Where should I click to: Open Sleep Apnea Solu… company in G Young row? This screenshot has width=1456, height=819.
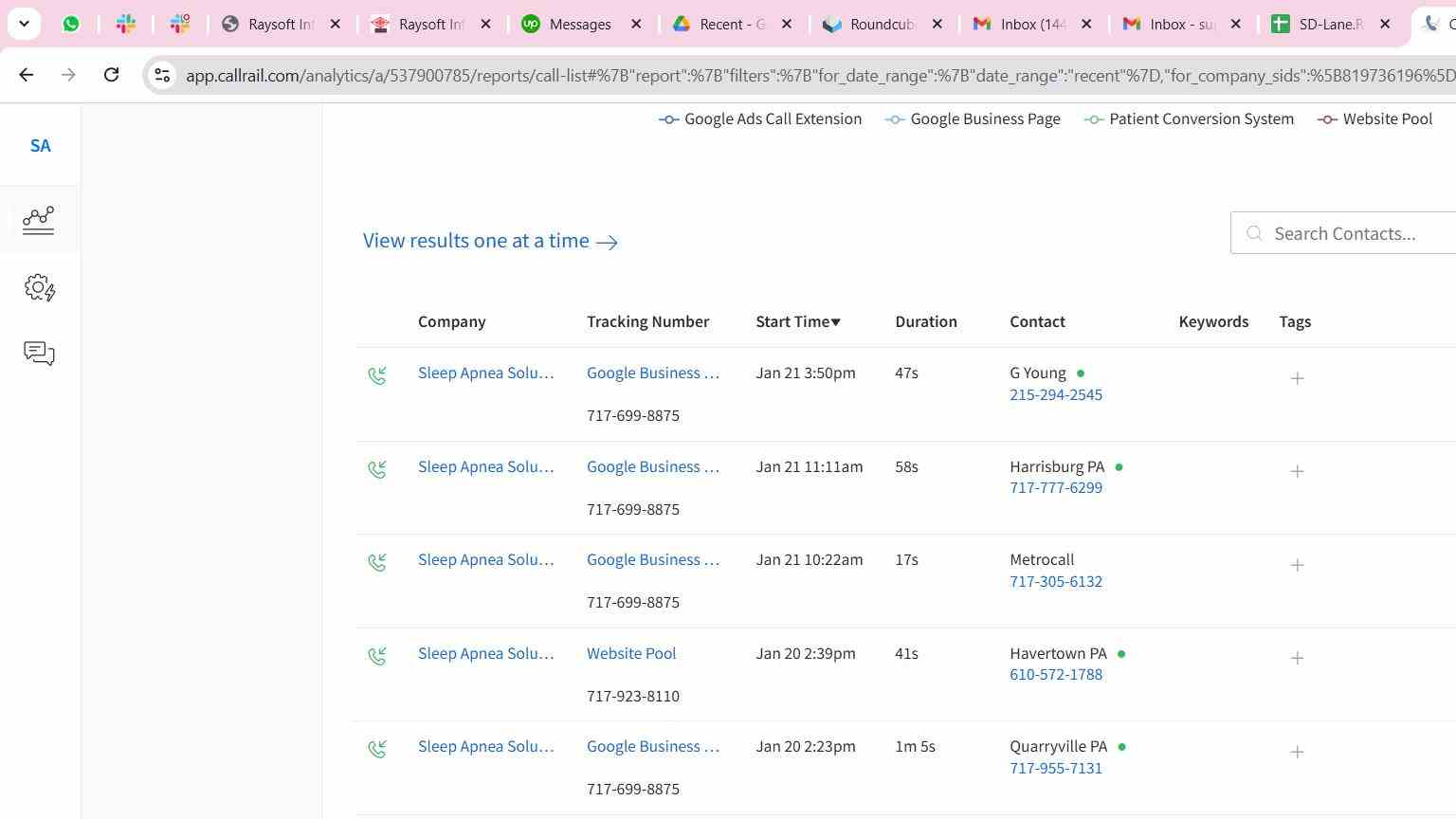(485, 373)
